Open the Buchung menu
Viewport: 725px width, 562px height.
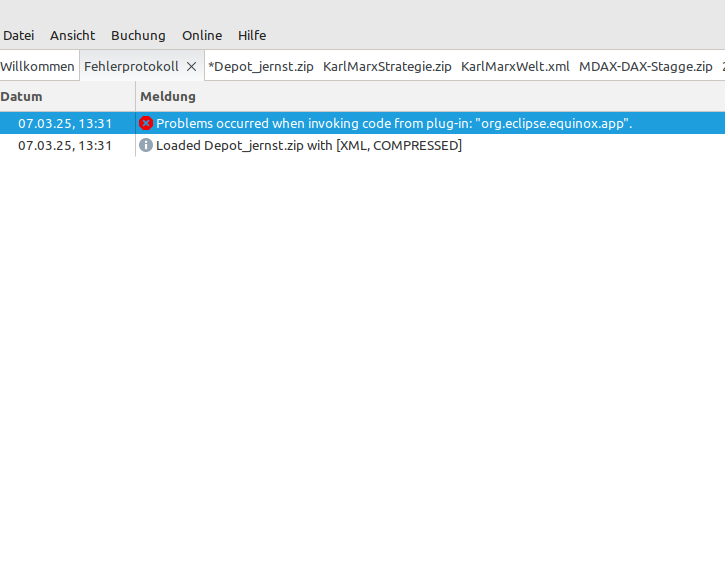point(138,35)
